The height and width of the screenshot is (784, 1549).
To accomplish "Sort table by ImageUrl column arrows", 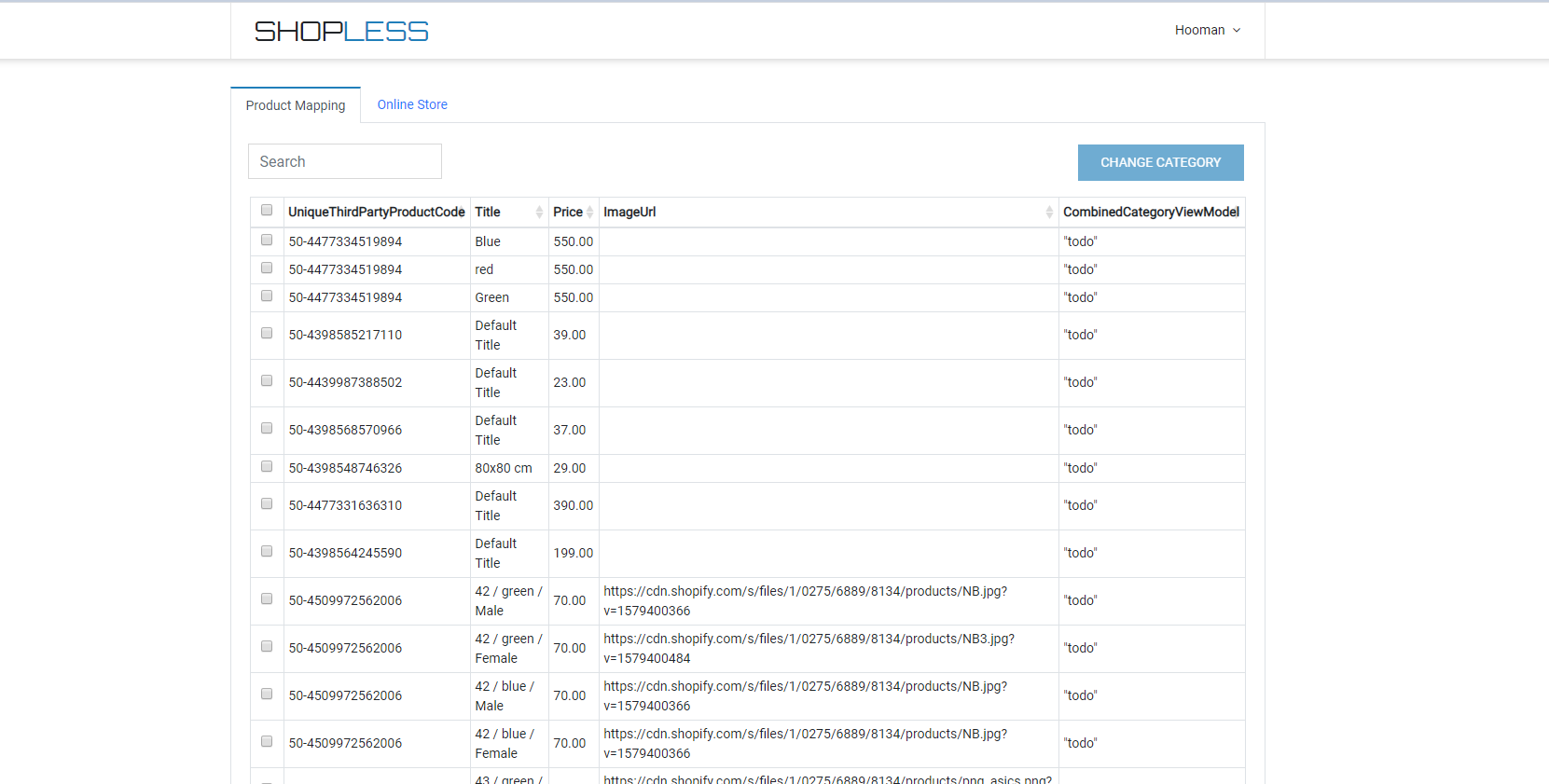I will (1049, 213).
